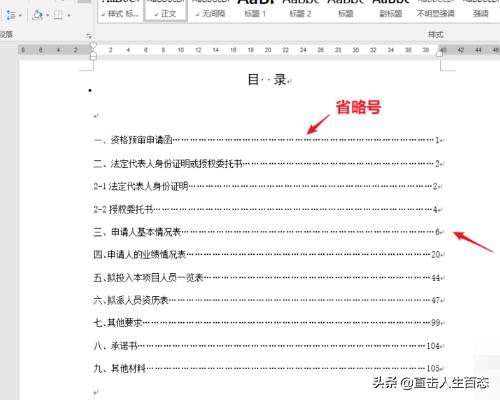
Task: Apply the 标题 1 style
Action: (x=255, y=11)
